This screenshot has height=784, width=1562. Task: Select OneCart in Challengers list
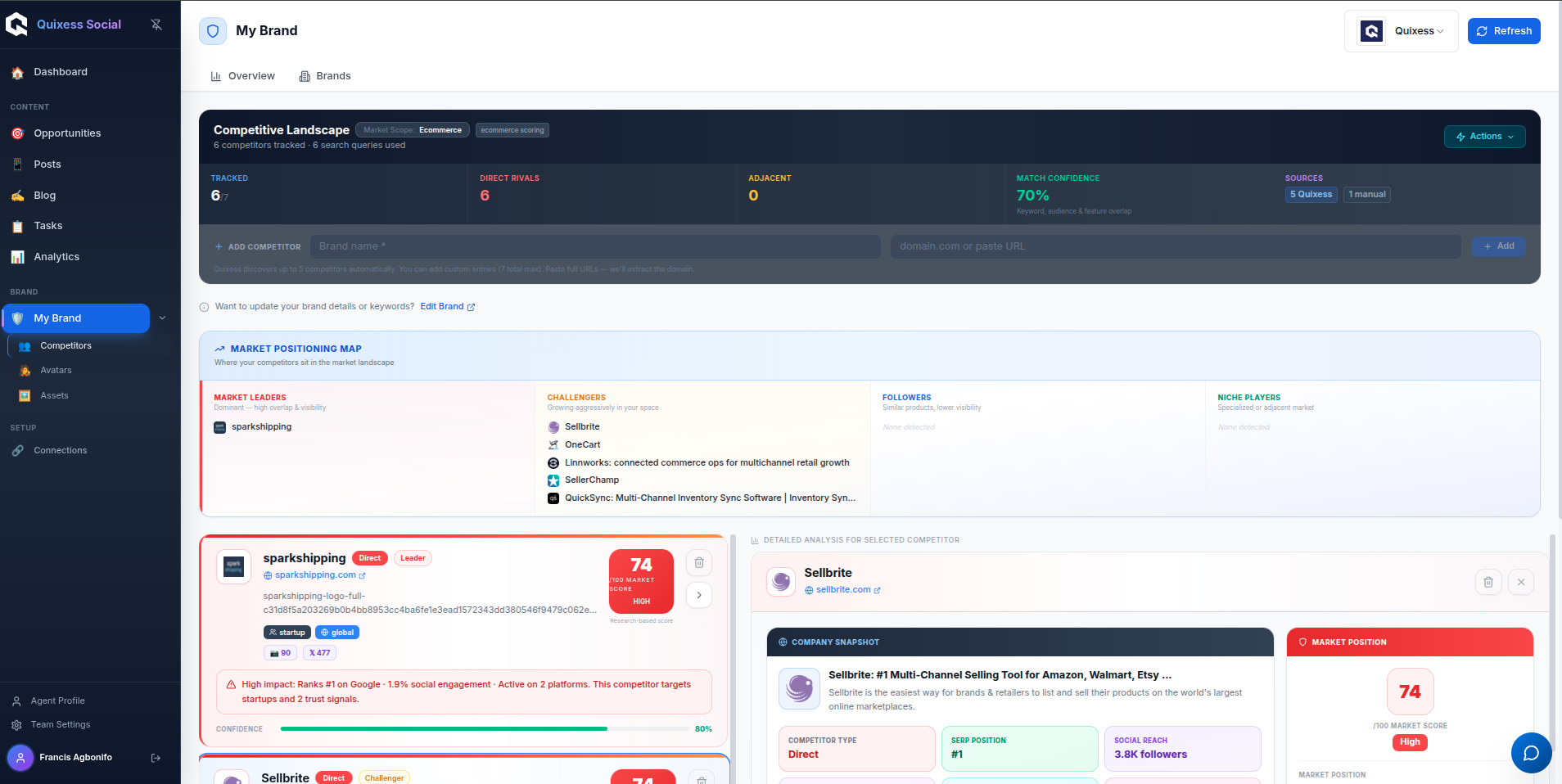(574, 445)
